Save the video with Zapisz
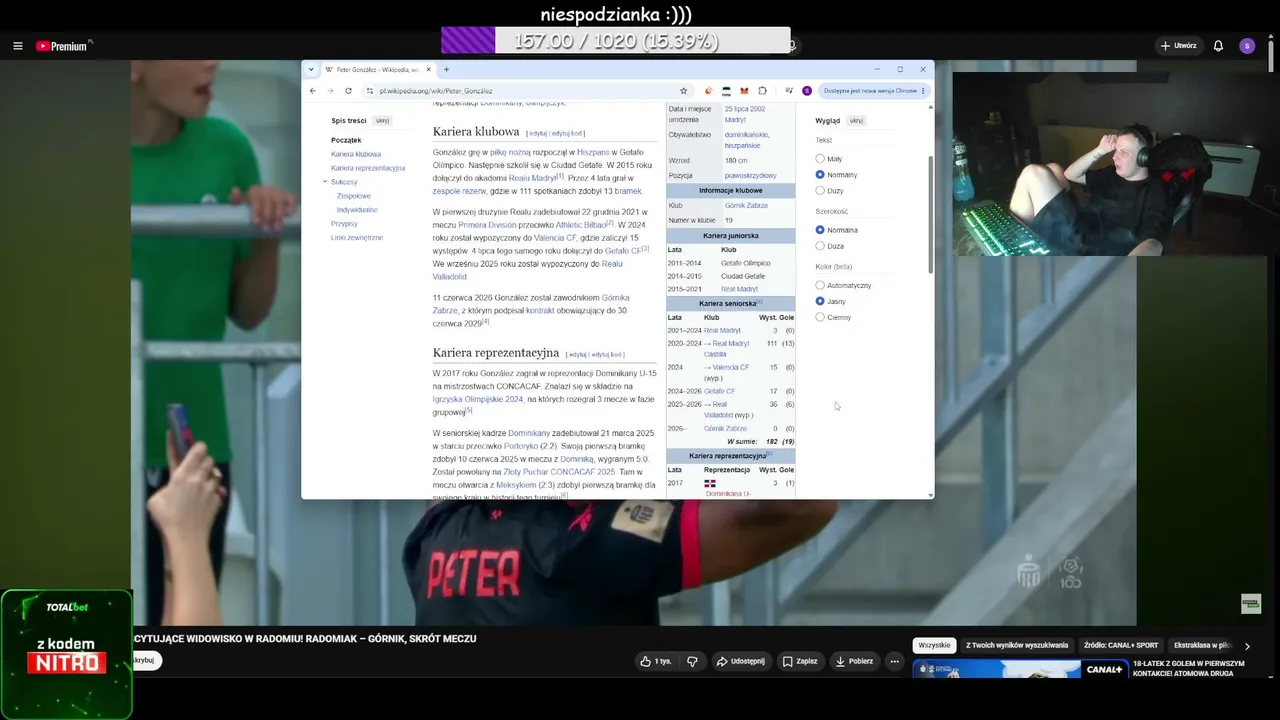 coord(800,661)
